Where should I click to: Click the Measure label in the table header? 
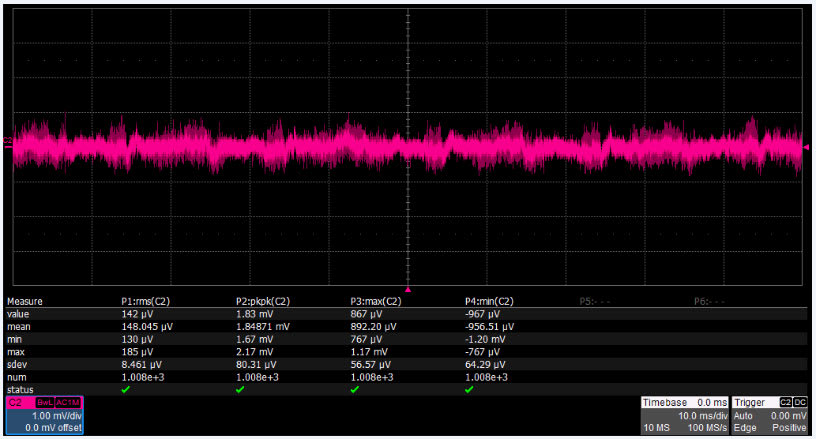click(24, 301)
